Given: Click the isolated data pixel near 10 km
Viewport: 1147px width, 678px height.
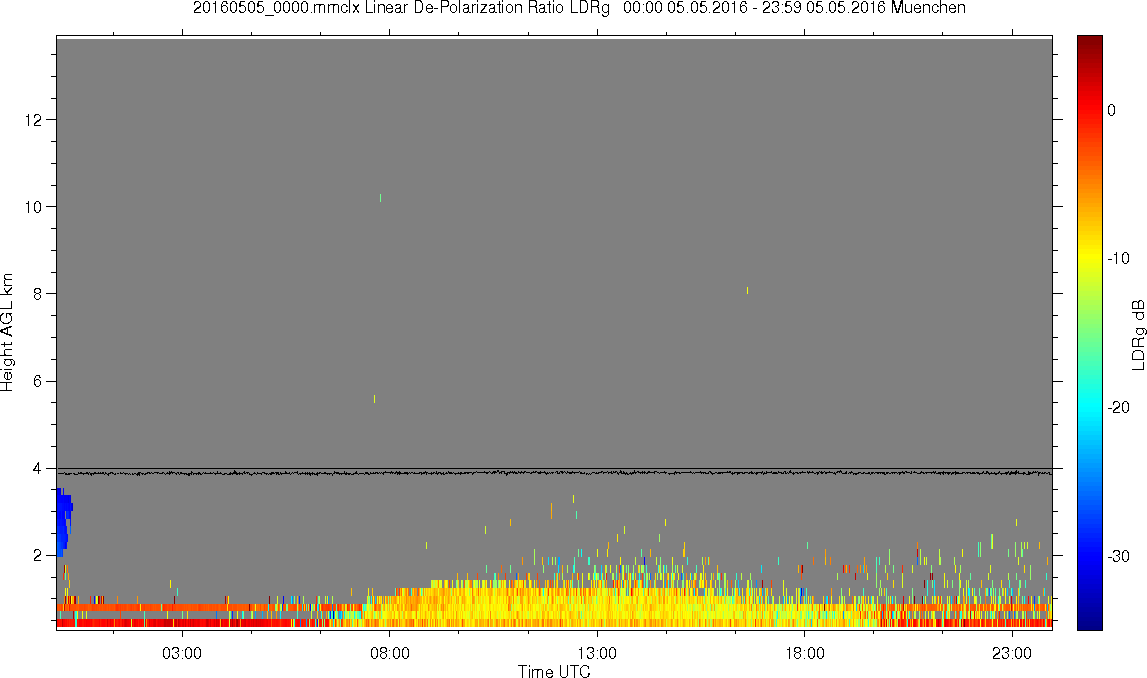Looking at the screenshot, I should 380,197.
